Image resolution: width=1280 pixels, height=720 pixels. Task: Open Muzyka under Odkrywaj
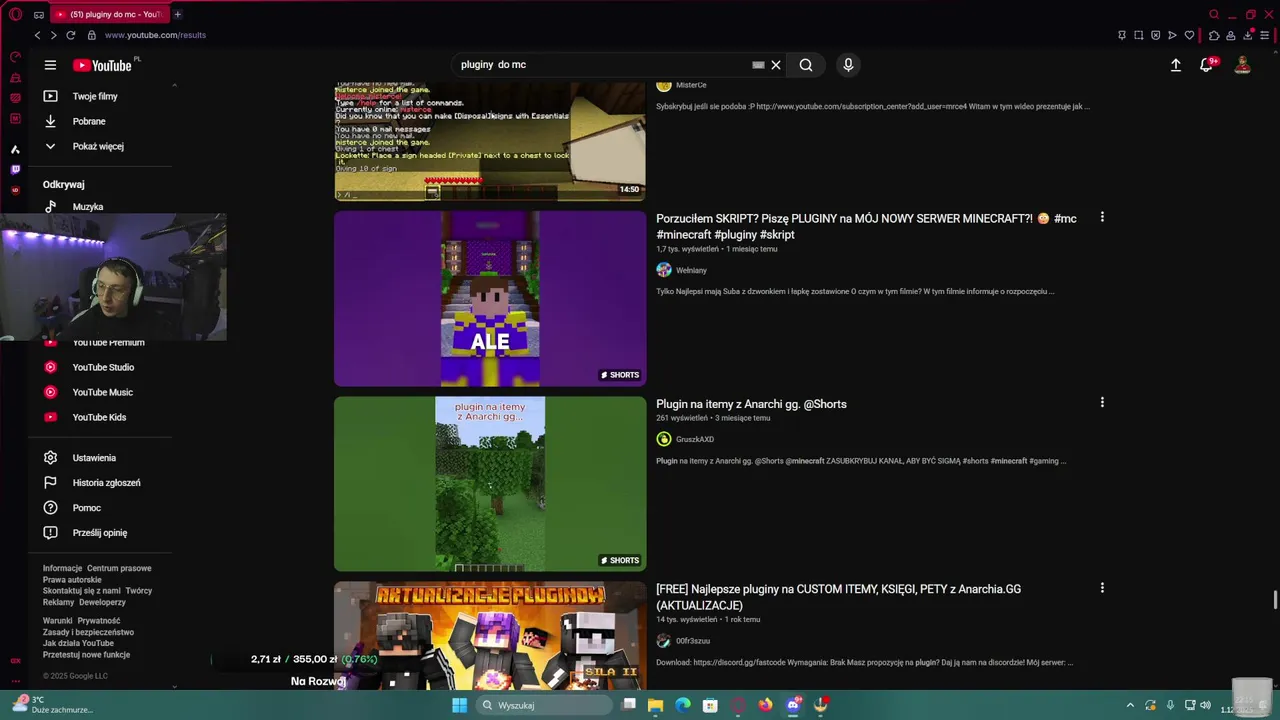tap(88, 207)
